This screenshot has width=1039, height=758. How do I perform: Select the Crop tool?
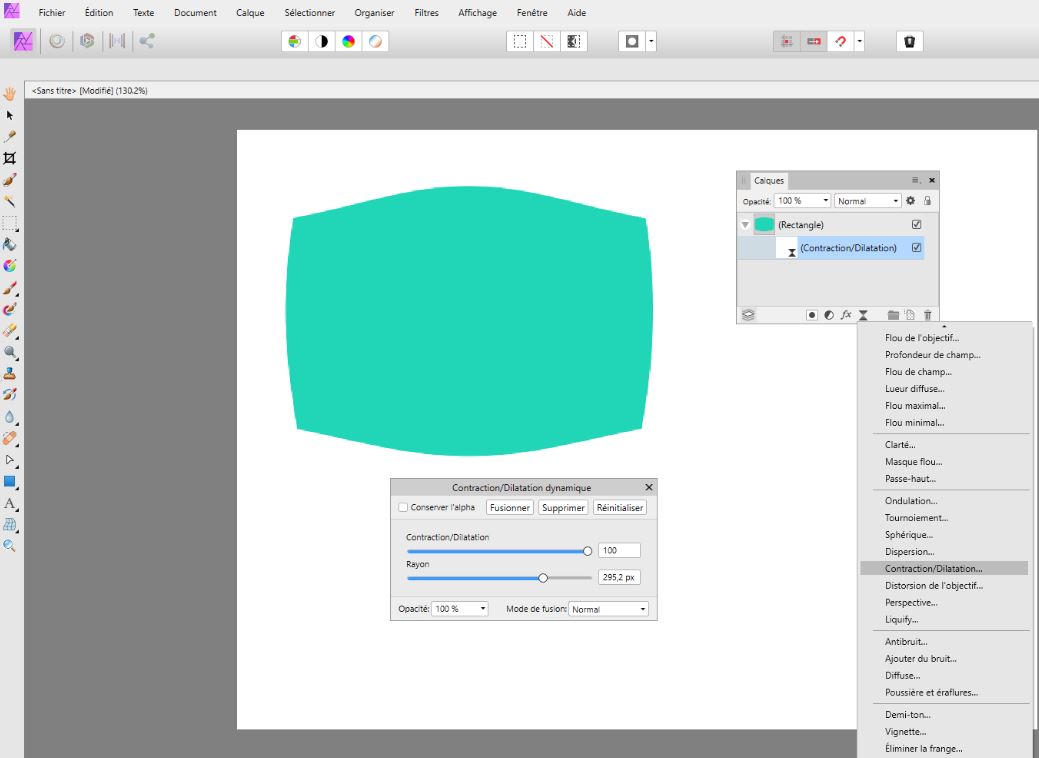pyautogui.click(x=9, y=158)
